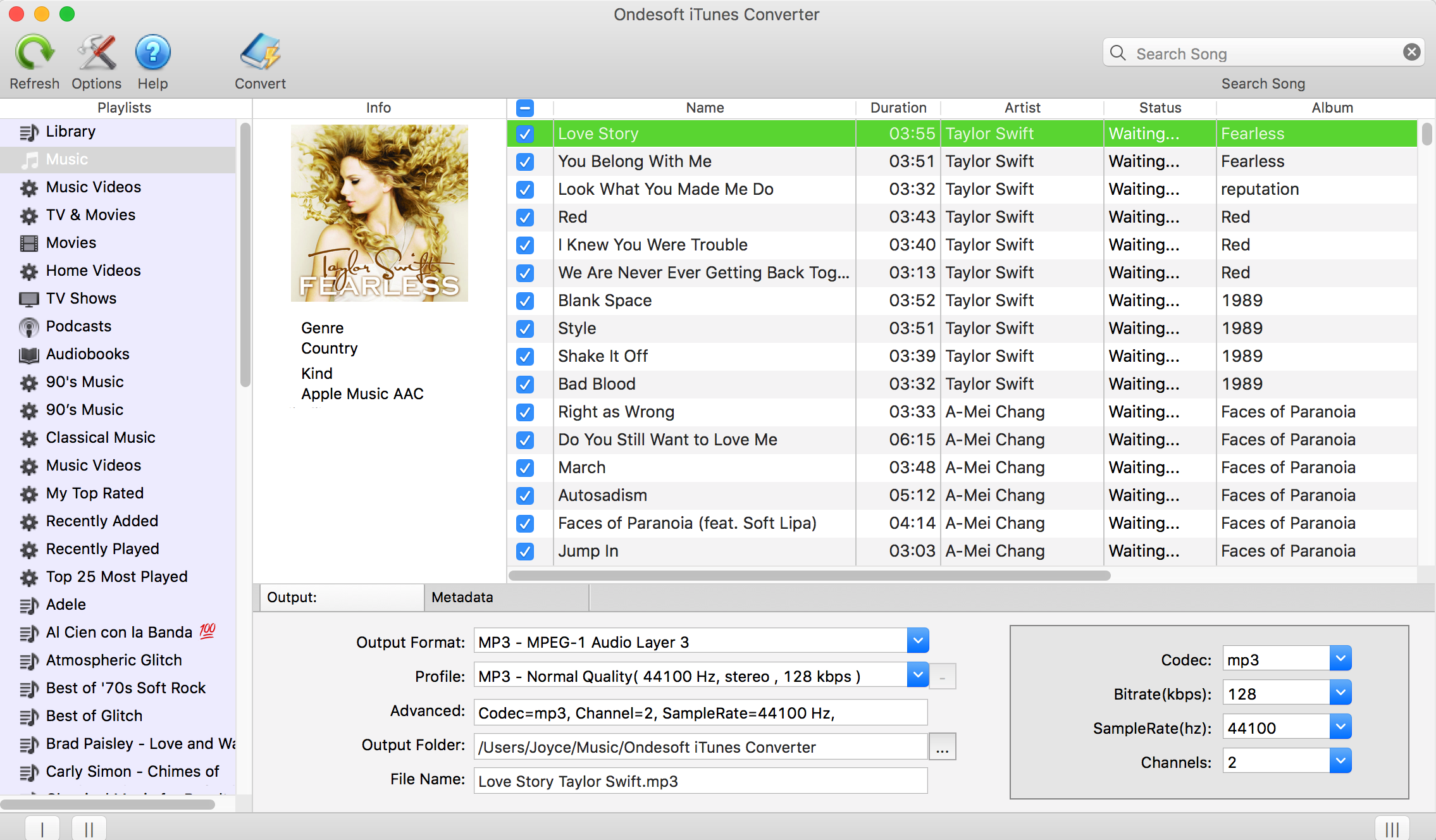Toggle the master select checkbox at top
Image resolution: width=1436 pixels, height=840 pixels.
point(525,108)
